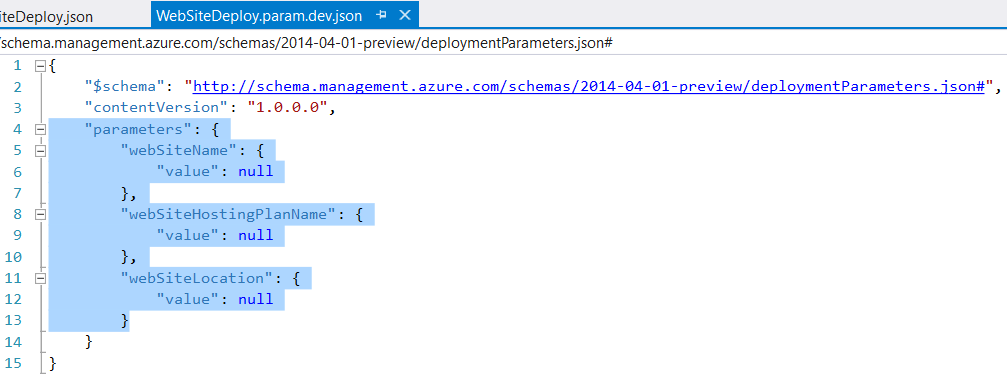The width and height of the screenshot is (1007, 384).
Task: Click the null value on line 9
Action: pyautogui.click(x=256, y=235)
